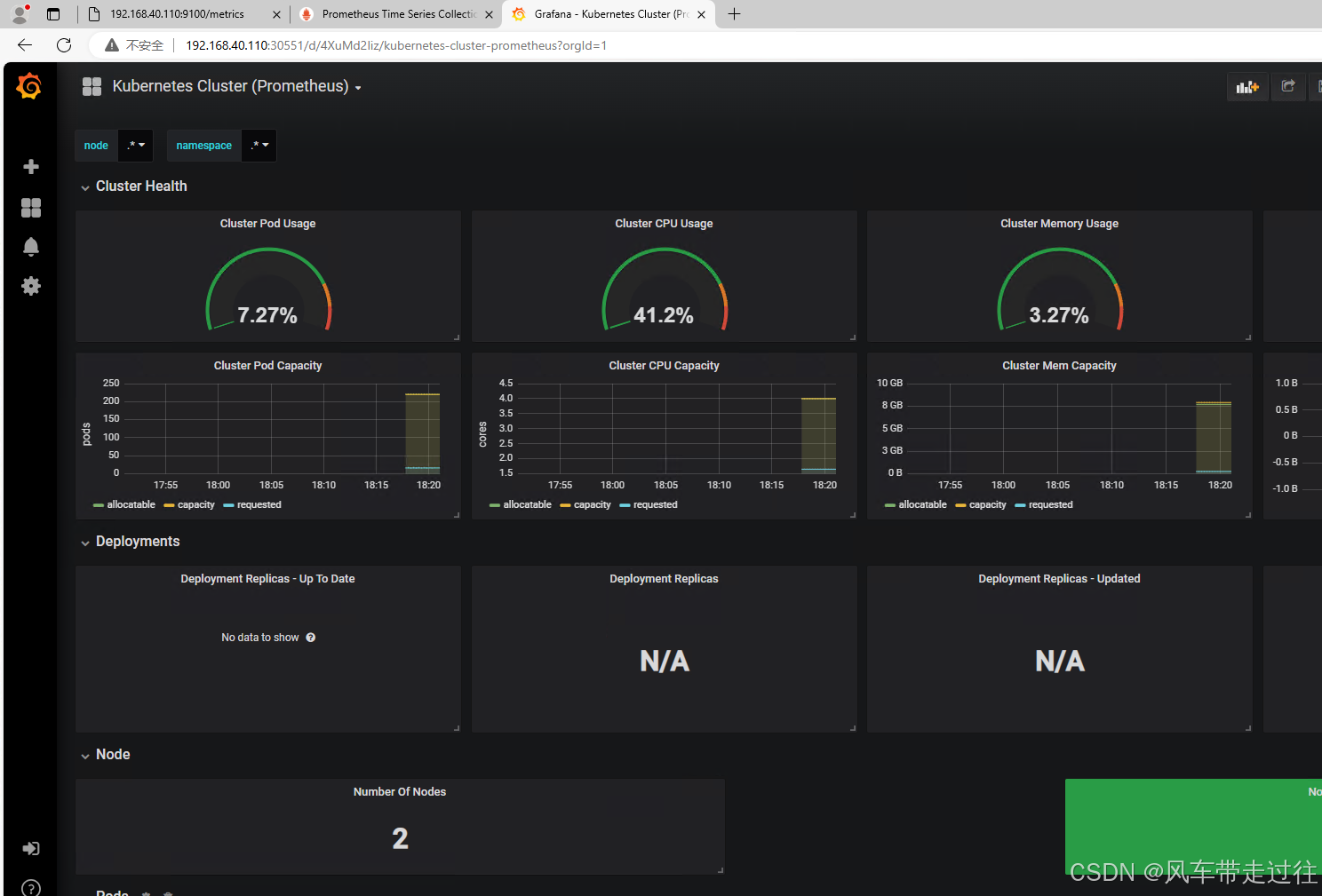Viewport: 1322px width, 896px height.
Task: Click the Cluster Memory Usage panel title
Action: click(x=1060, y=224)
